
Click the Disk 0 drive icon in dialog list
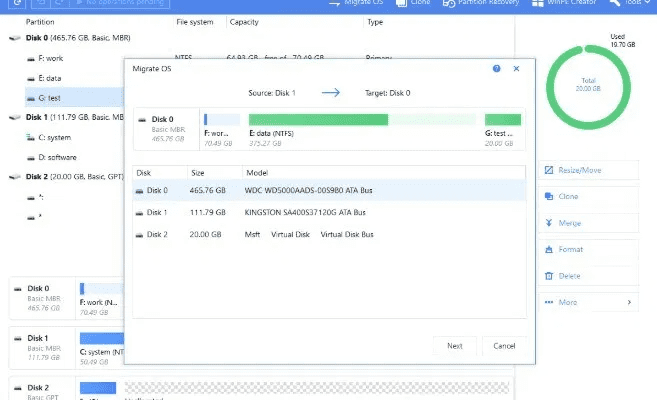(139, 190)
